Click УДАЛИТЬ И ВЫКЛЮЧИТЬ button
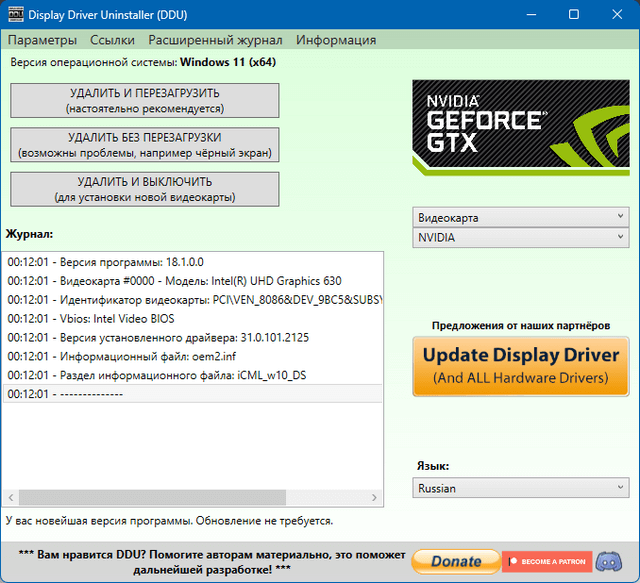This screenshot has height=583, width=640. (145, 189)
